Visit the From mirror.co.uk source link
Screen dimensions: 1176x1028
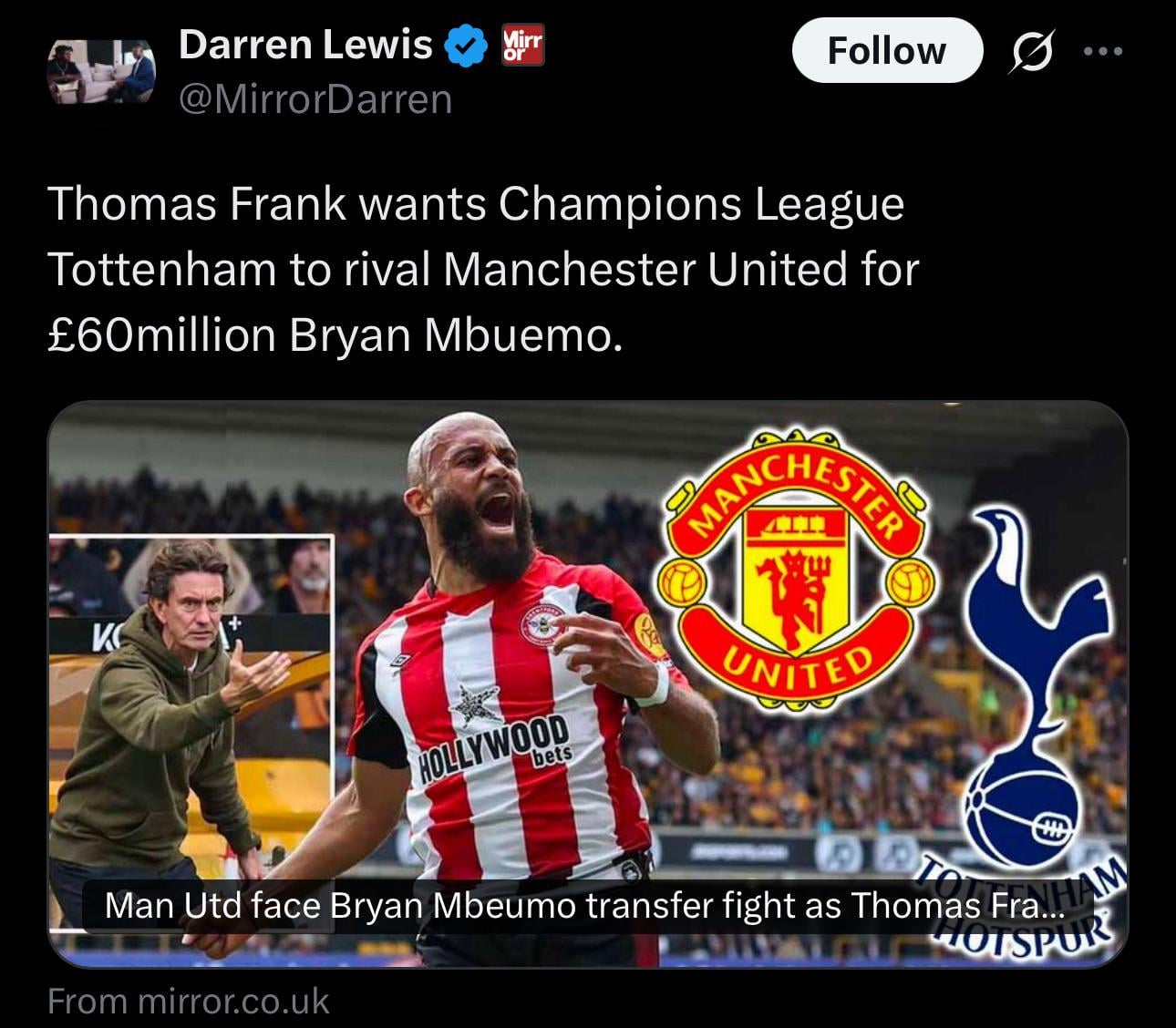pyautogui.click(x=188, y=1002)
